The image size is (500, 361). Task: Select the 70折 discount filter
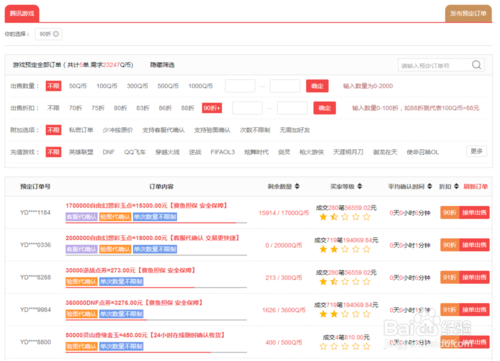click(75, 108)
